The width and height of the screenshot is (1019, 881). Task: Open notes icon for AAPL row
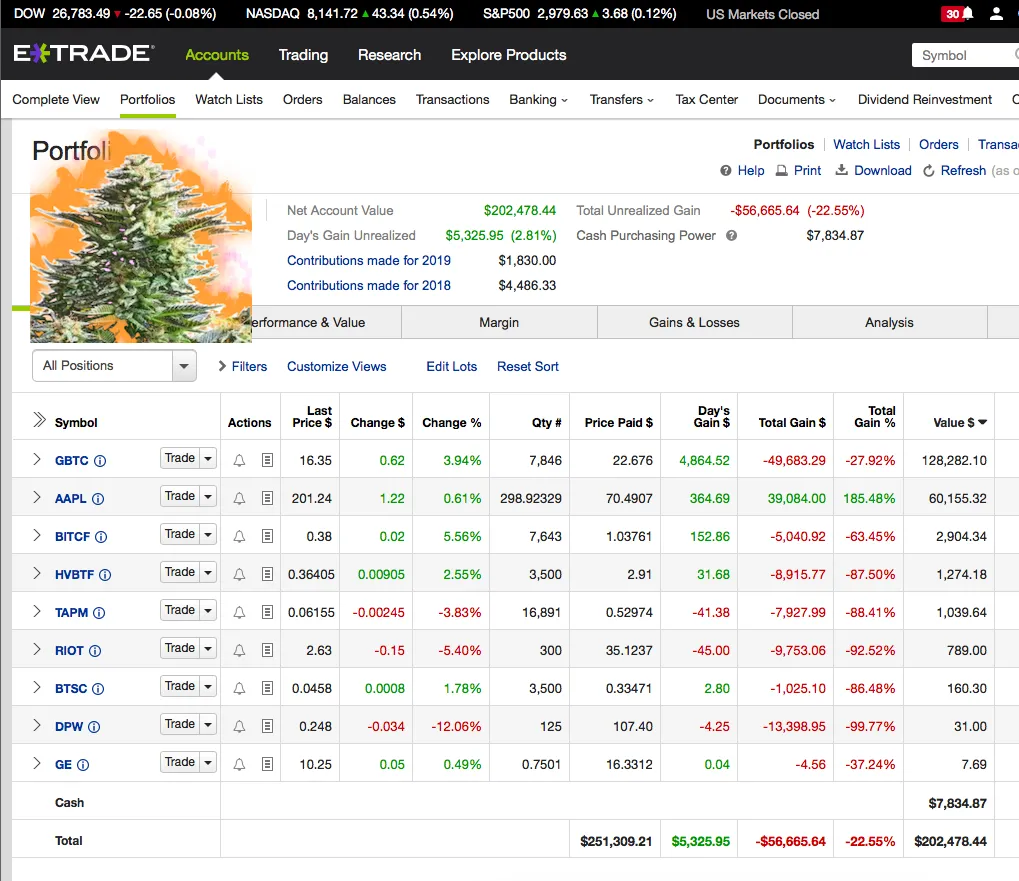[x=267, y=498]
